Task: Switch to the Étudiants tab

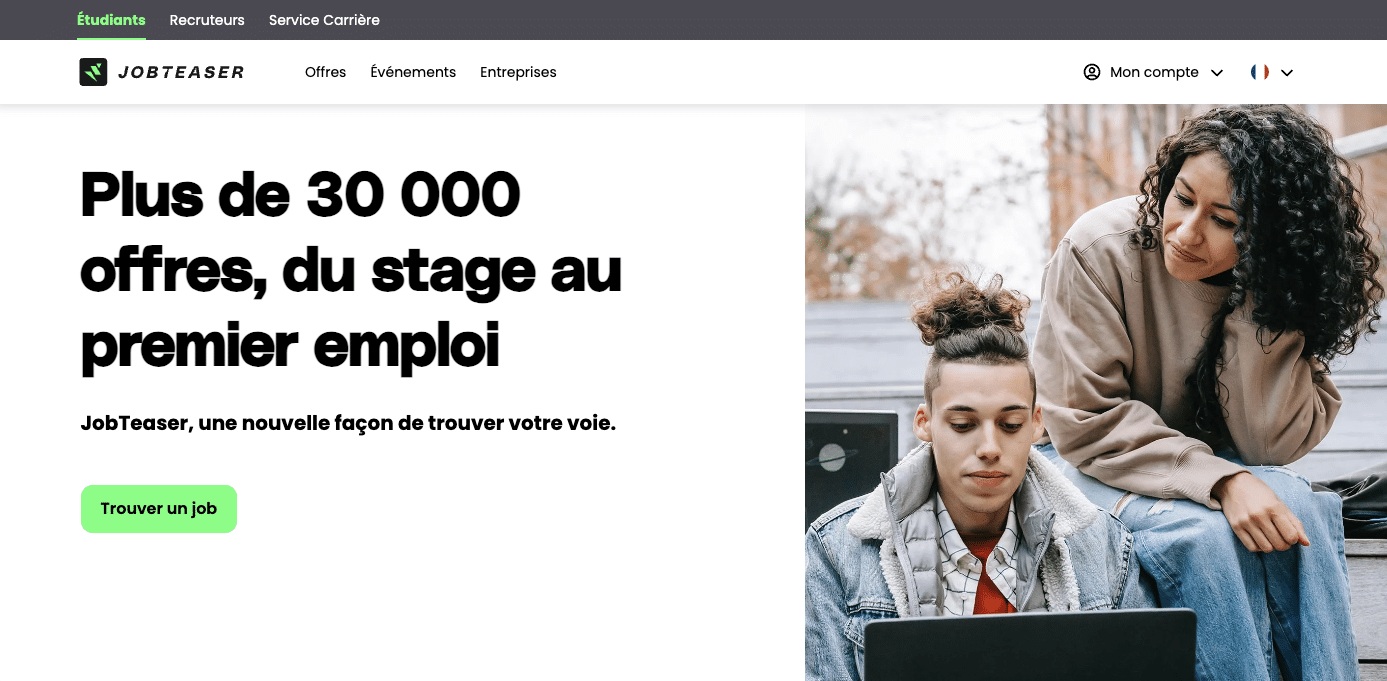Action: (111, 20)
